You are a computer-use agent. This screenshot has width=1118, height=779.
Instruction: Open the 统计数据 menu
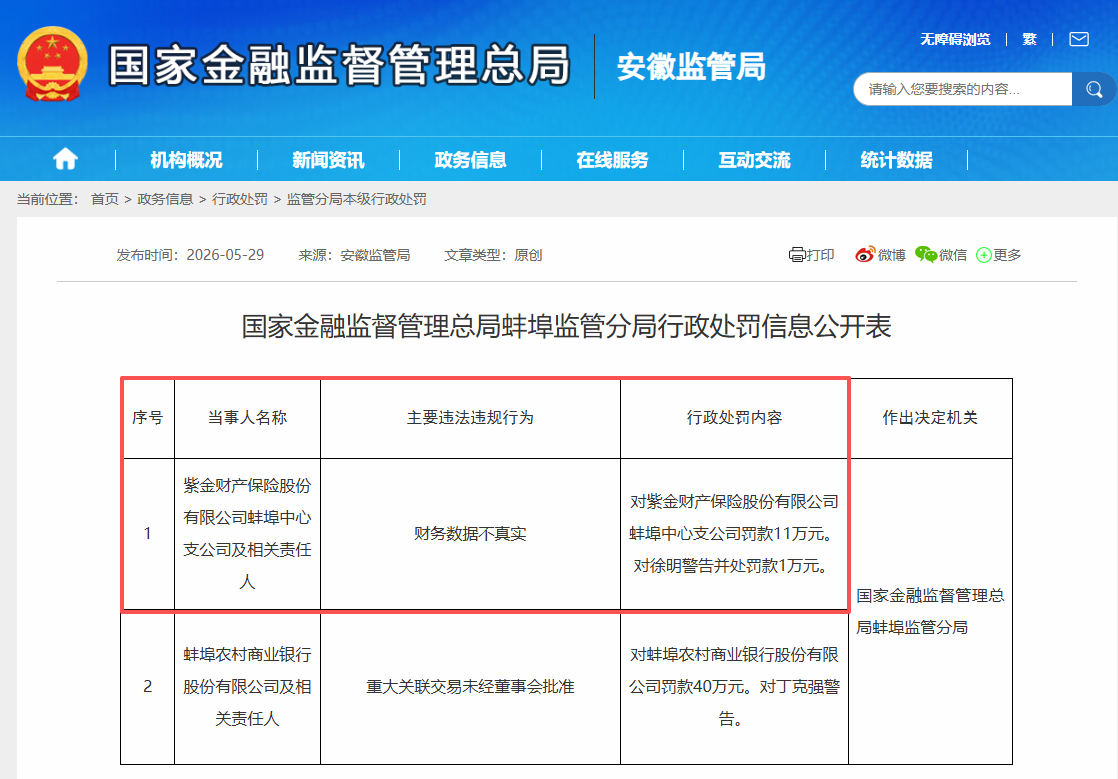896,160
